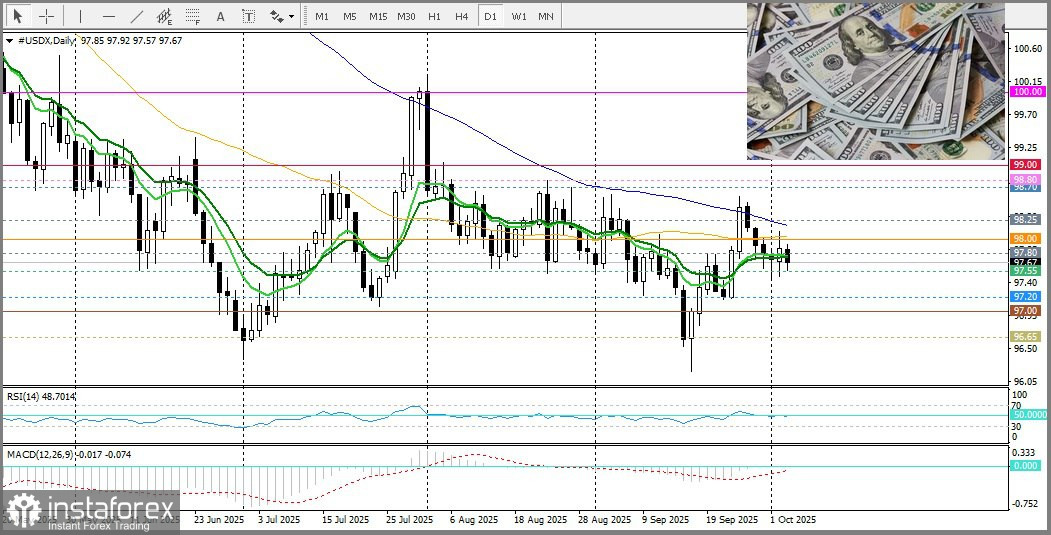Viewport: 1051px width, 535px height.
Task: Select the text 'A' tool
Action: click(x=221, y=16)
